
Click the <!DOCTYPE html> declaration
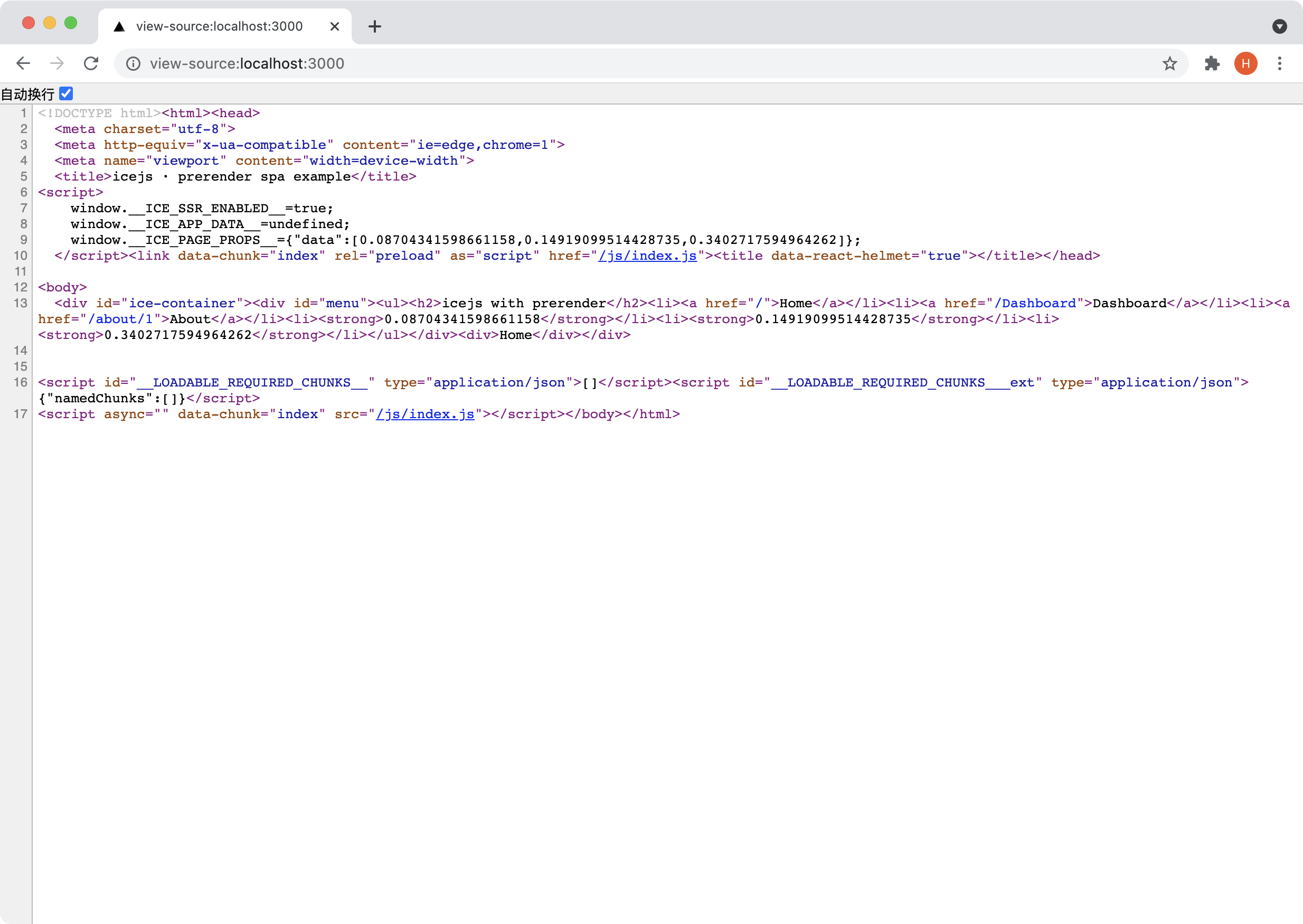(100, 113)
